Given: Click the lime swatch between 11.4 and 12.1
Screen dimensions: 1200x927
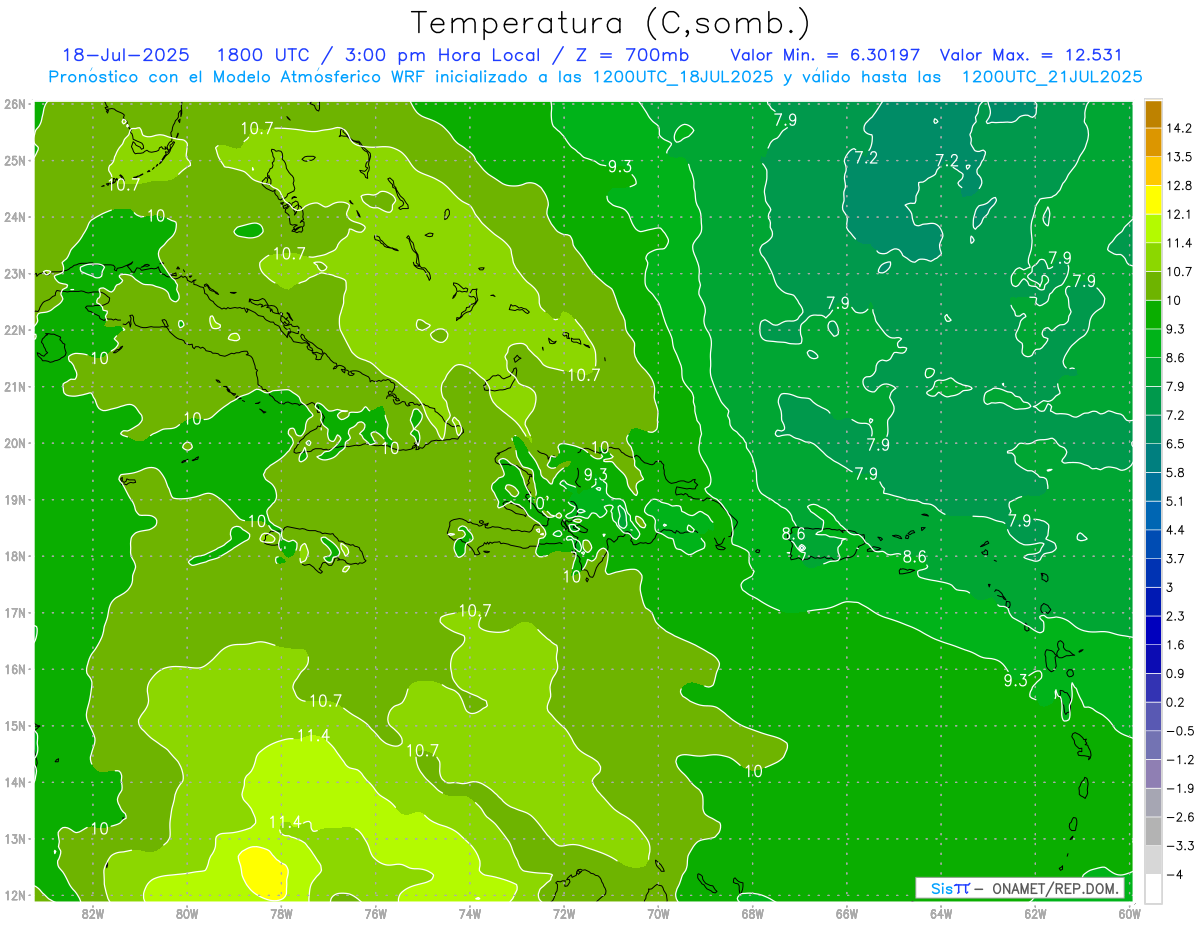Looking at the screenshot, I should point(1153,229).
